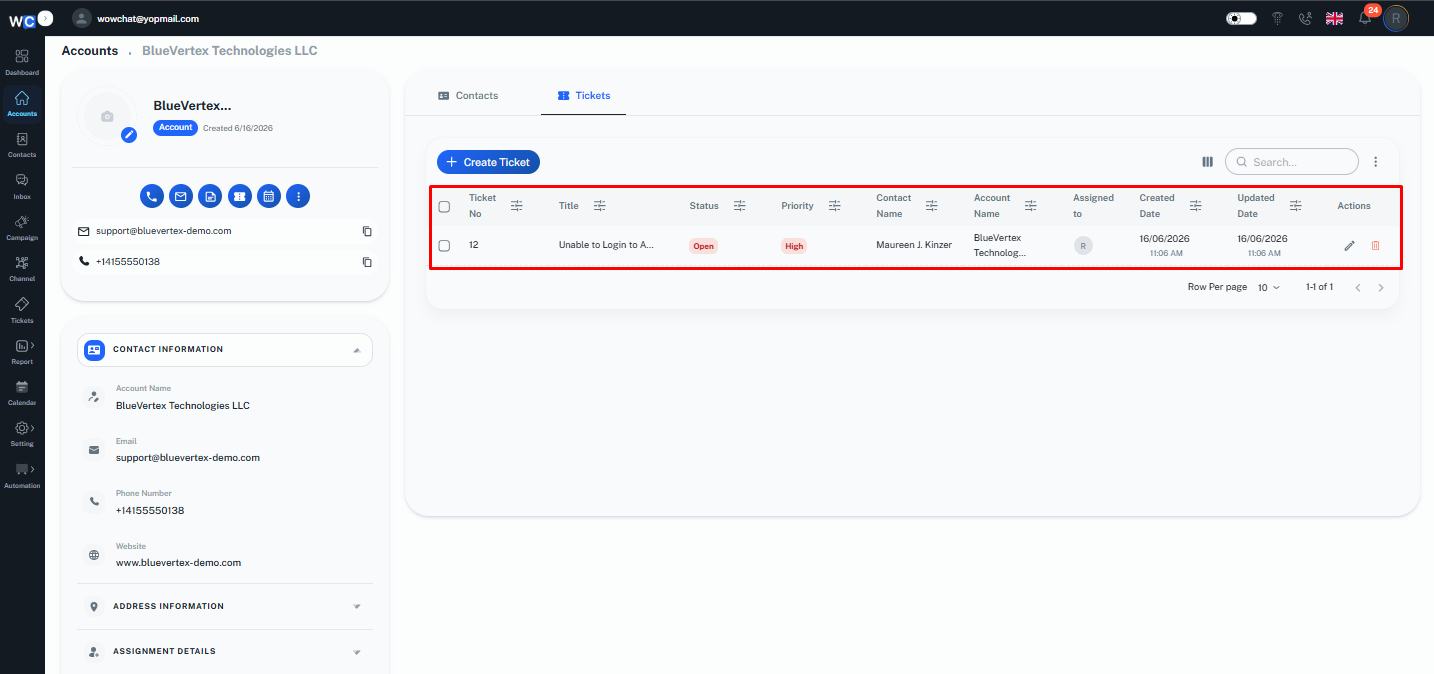
Task: Open the Priority column filter
Action: [835, 206]
